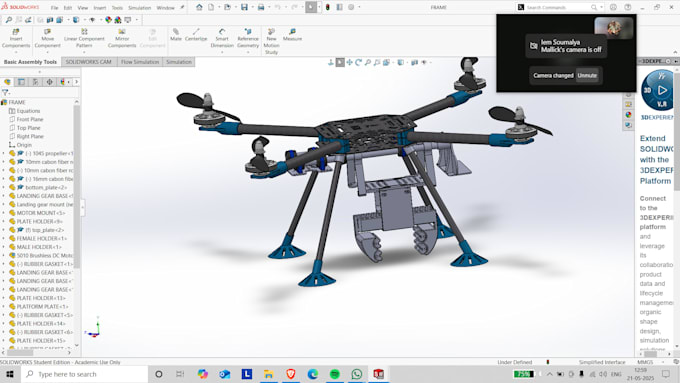
Task: Select the Top Plane in the tree
Action: [x=28, y=128]
